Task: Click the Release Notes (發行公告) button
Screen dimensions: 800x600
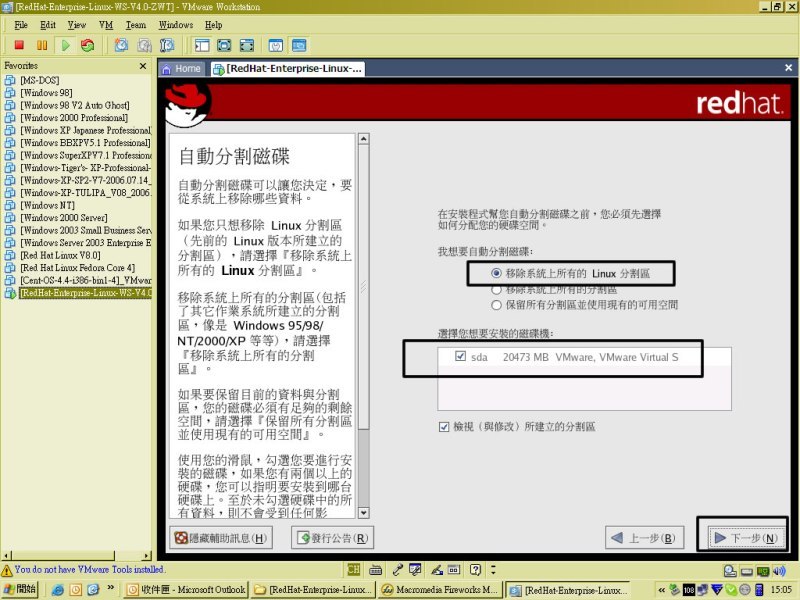Action: coord(332,538)
